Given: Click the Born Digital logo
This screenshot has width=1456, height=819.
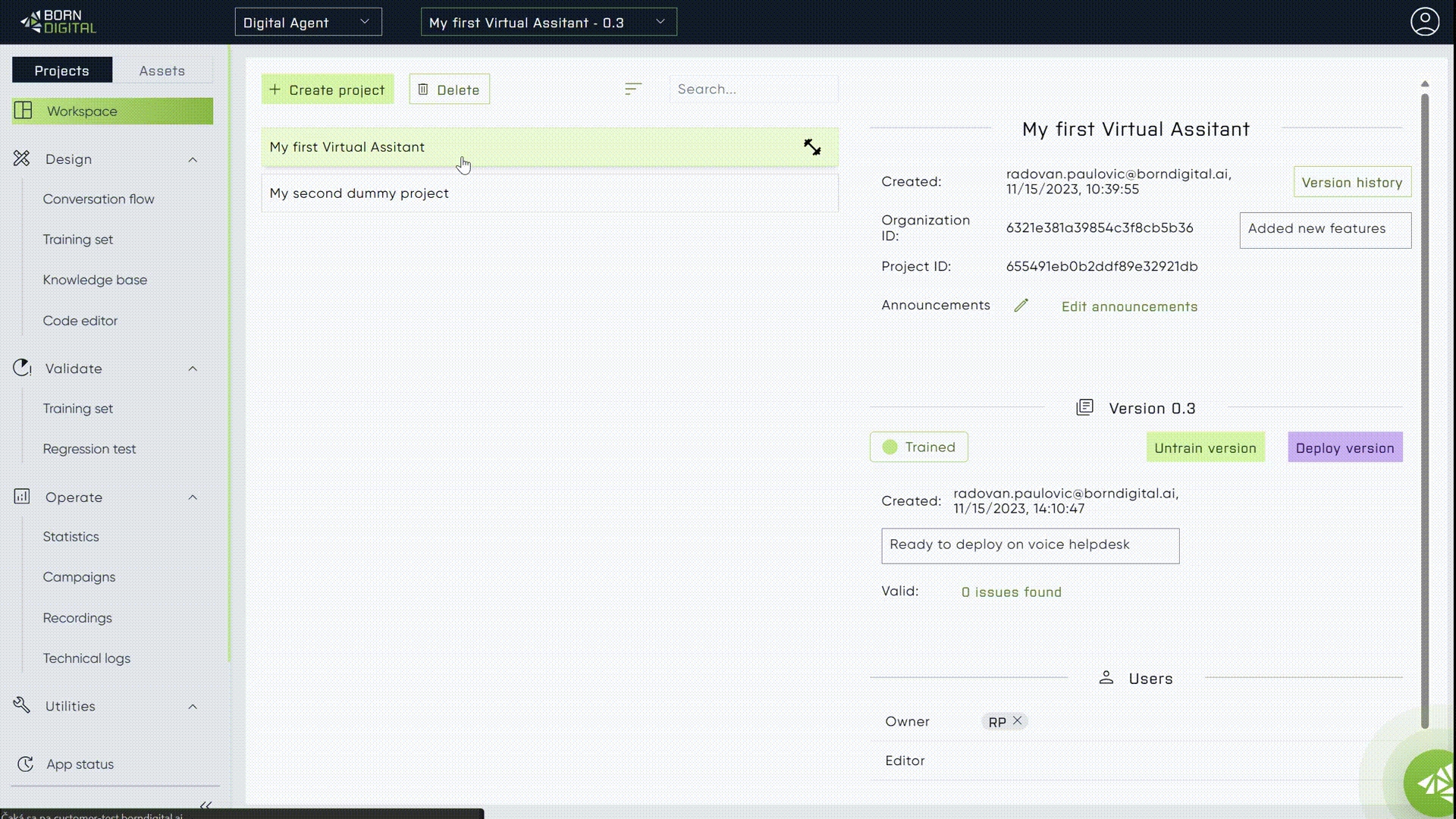Looking at the screenshot, I should 59,22.
